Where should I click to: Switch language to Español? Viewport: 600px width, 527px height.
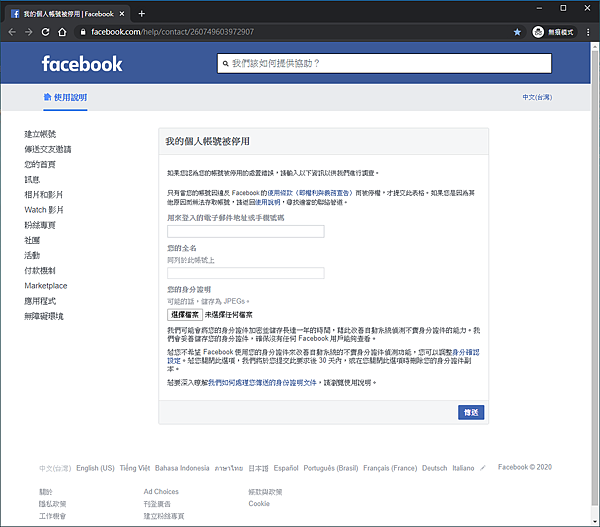[x=286, y=468]
